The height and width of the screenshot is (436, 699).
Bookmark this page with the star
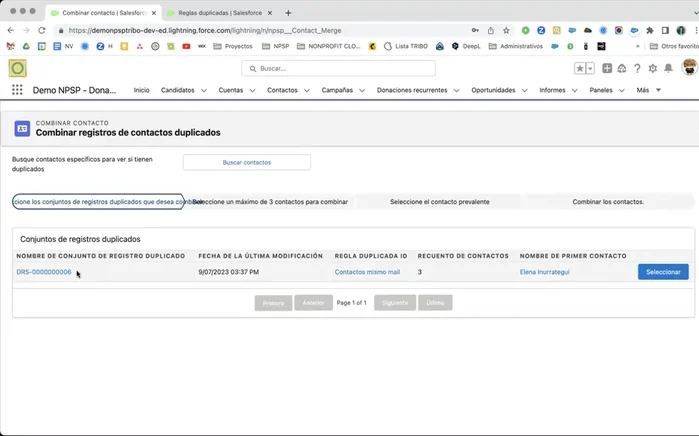(506, 30)
